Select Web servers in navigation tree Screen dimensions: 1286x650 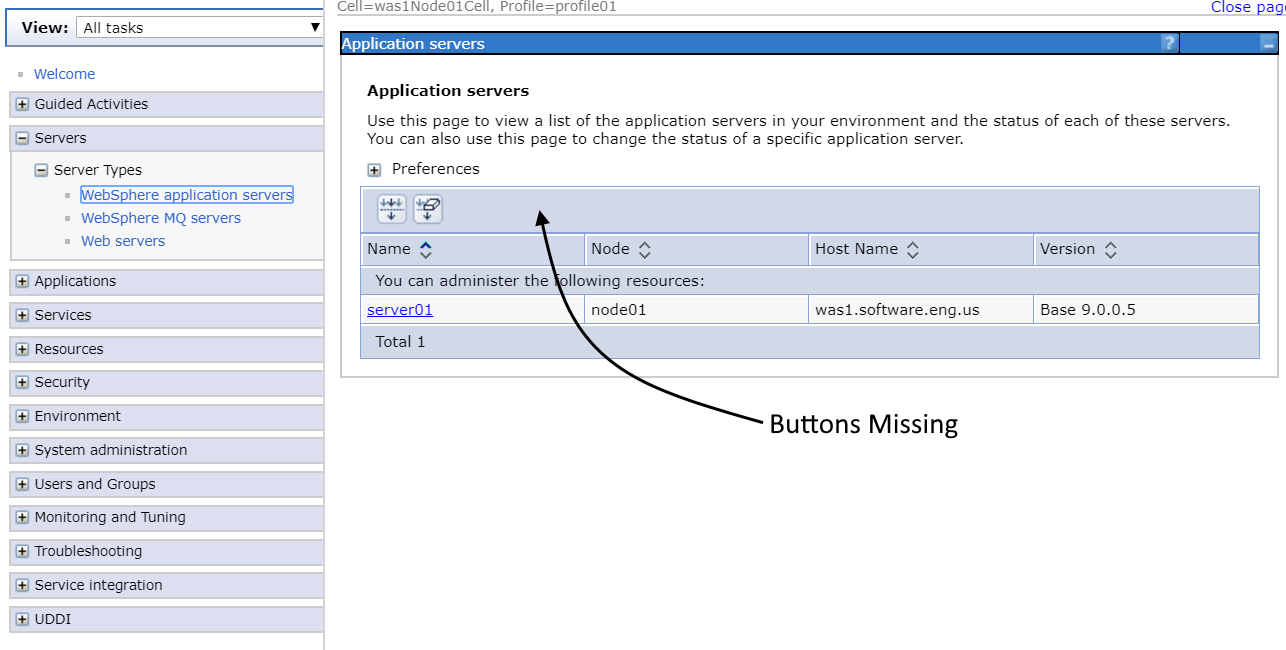click(x=123, y=241)
